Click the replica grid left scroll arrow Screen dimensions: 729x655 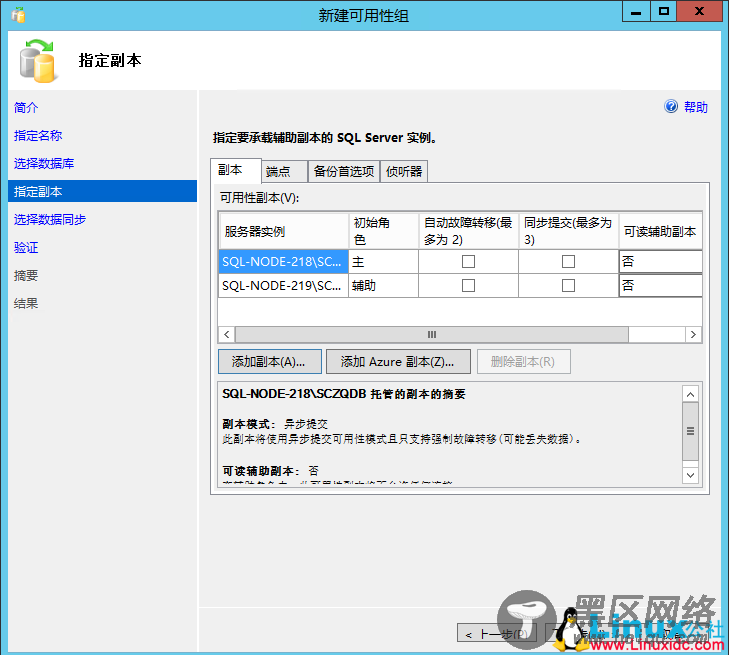[226, 334]
